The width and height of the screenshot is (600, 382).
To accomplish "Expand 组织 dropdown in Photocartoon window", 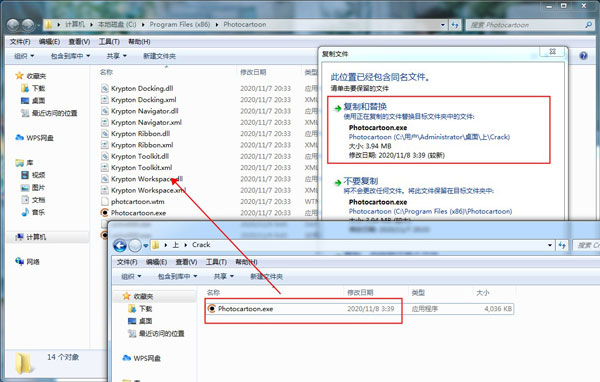I will coord(24,56).
